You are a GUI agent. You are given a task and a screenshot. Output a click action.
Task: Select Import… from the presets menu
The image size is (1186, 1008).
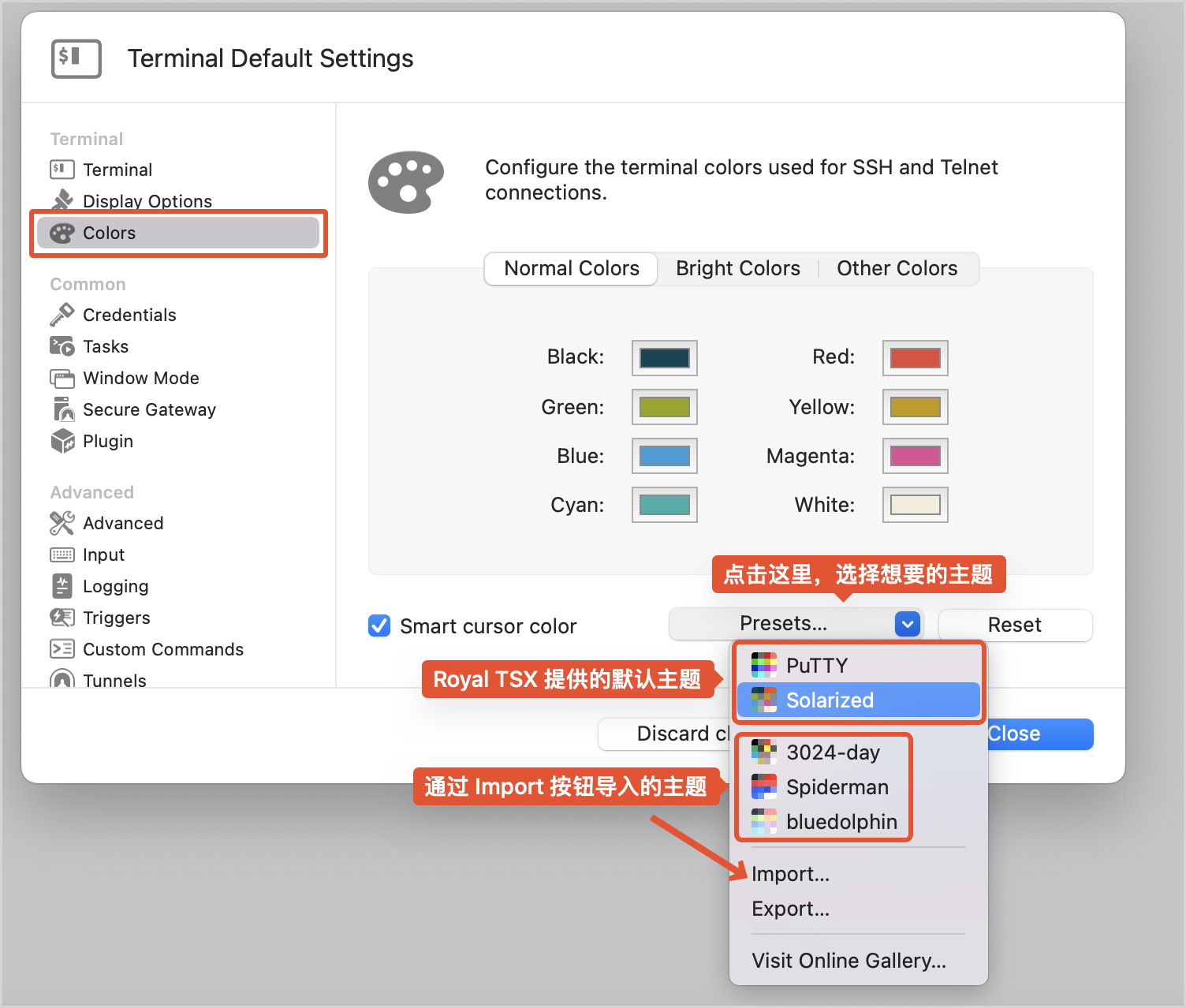pos(791,874)
